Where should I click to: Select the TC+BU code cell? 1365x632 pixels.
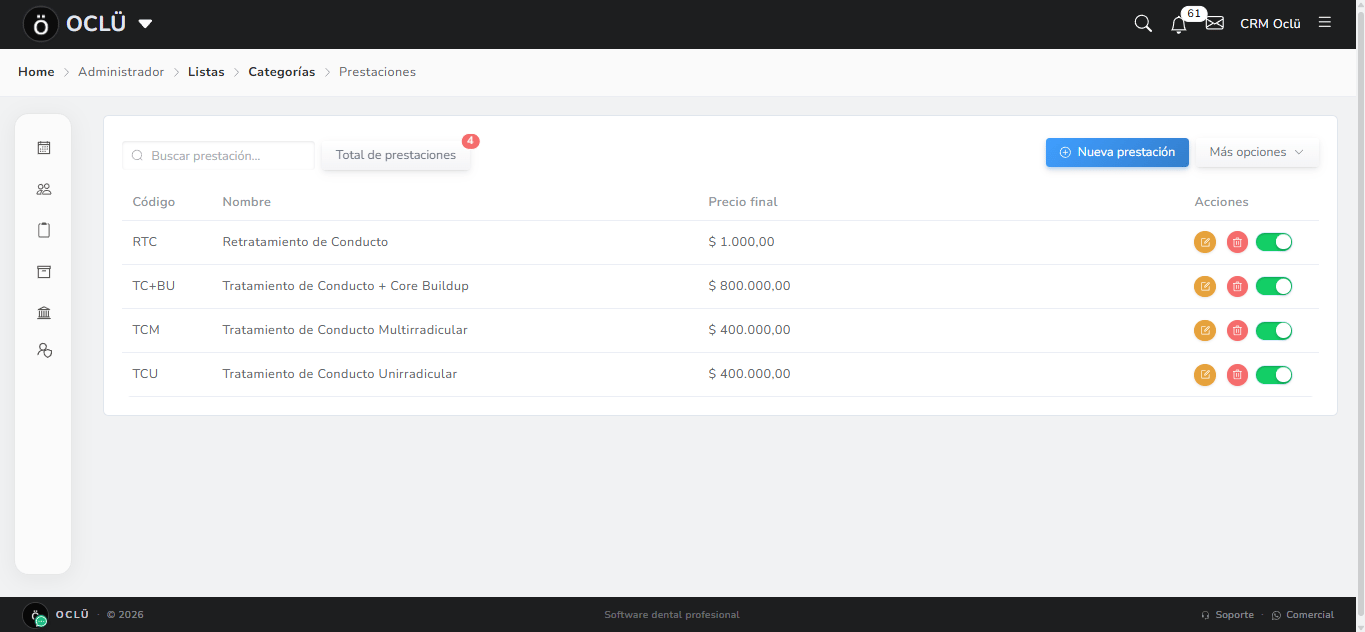pyautogui.click(x=154, y=286)
